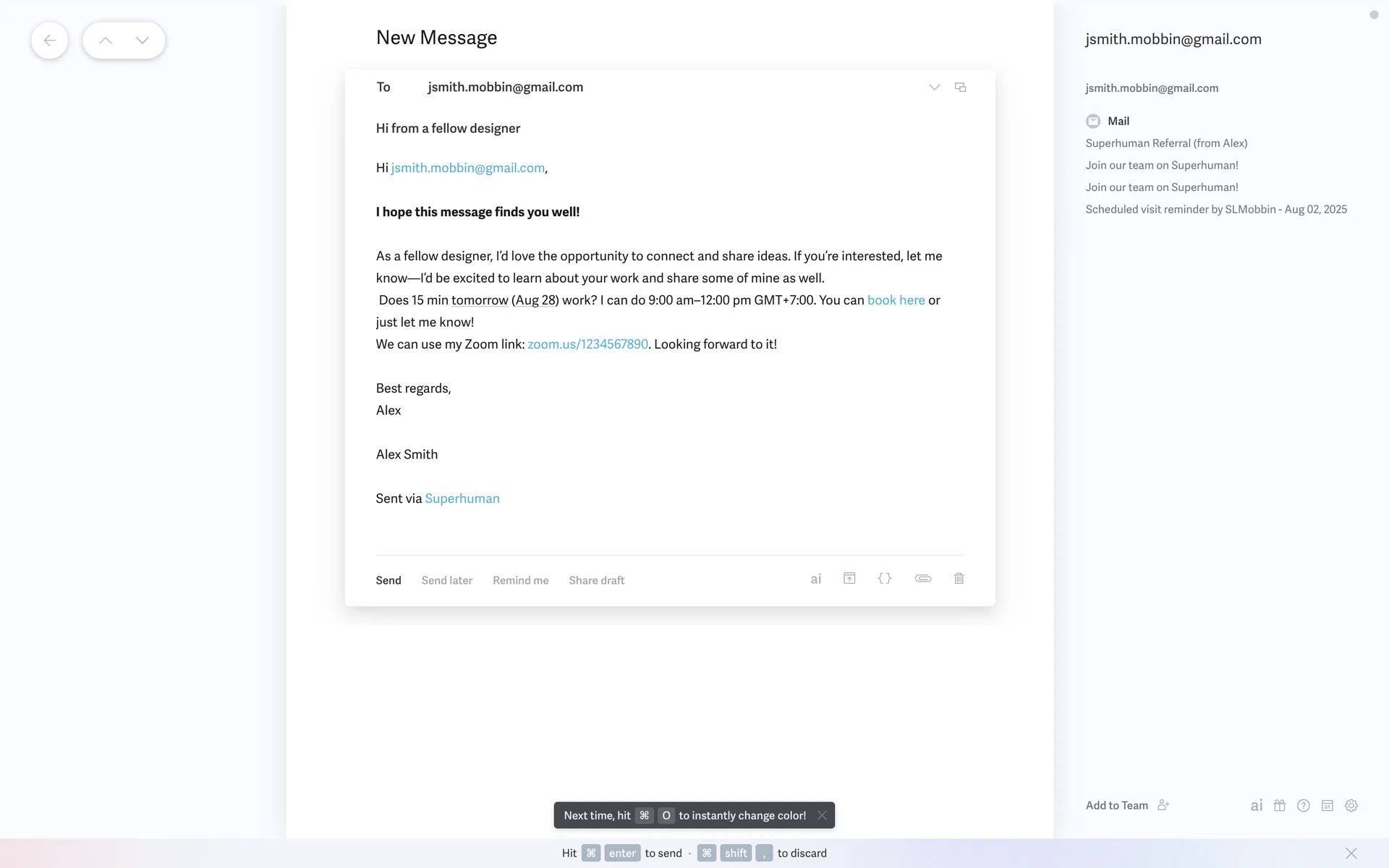Attach a file using the paperclip icon
Screen dimensions: 1389x868
[x=922, y=579]
